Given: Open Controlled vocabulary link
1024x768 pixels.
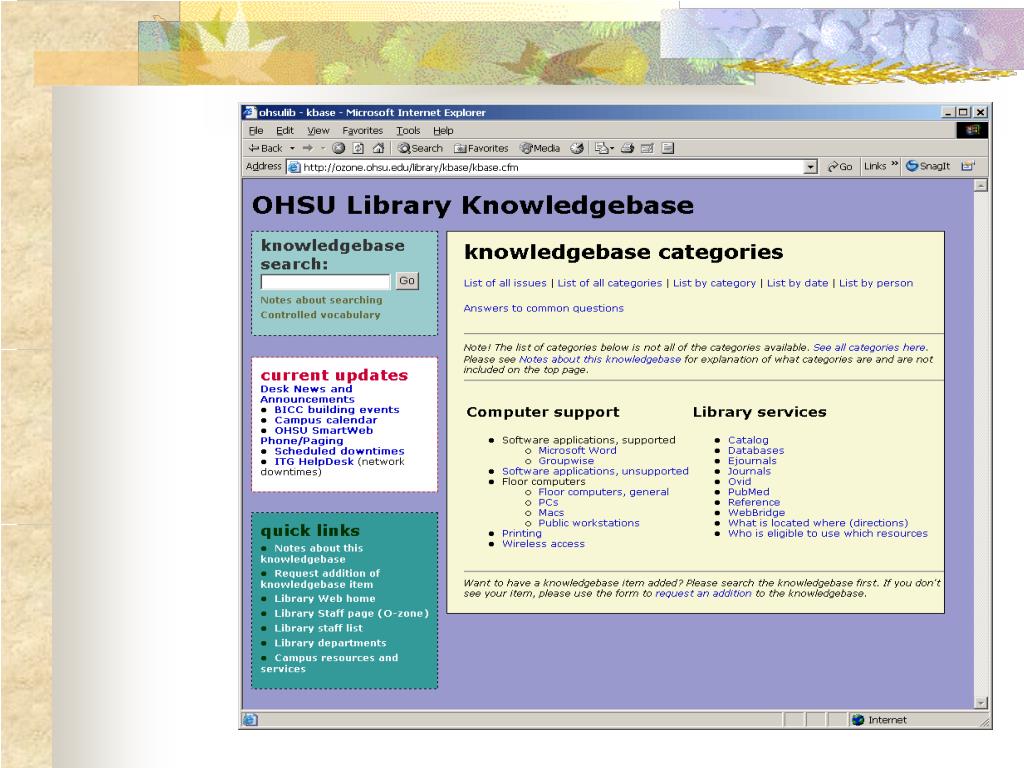Looking at the screenshot, I should (x=320, y=314).
